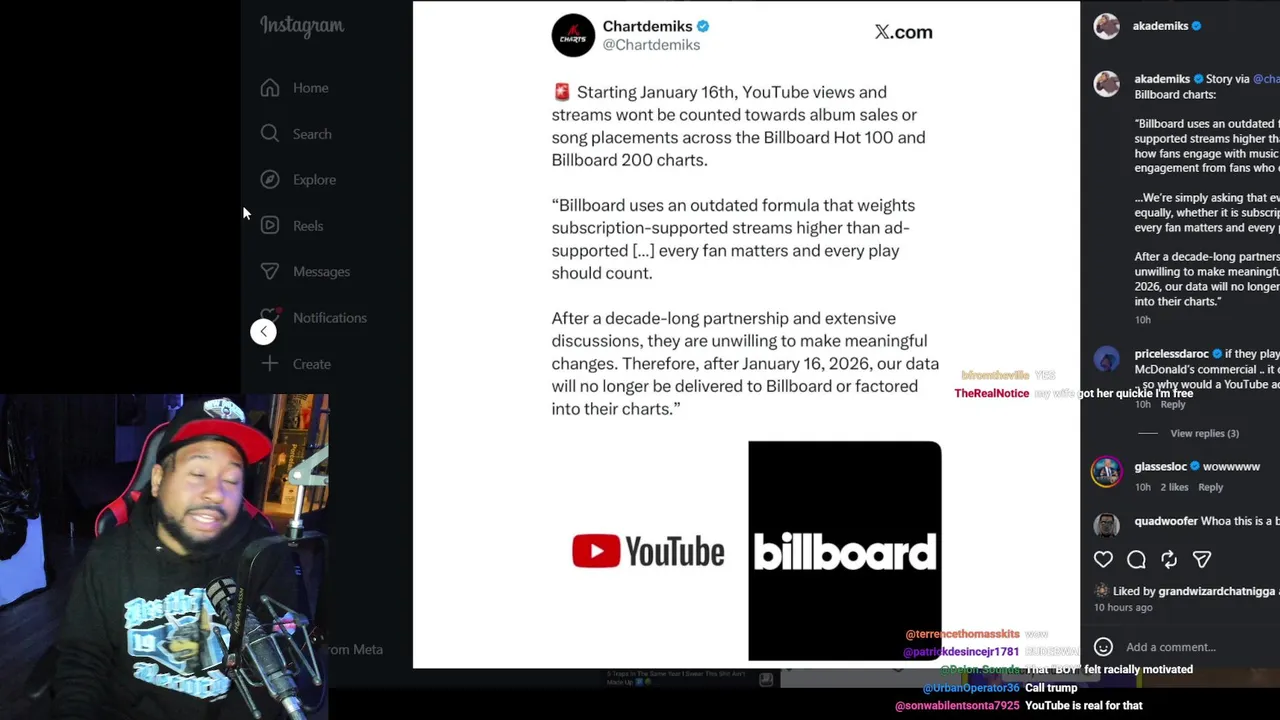Image resolution: width=1280 pixels, height=720 pixels.
Task: Share post using paper plane icon
Action: [1202, 560]
